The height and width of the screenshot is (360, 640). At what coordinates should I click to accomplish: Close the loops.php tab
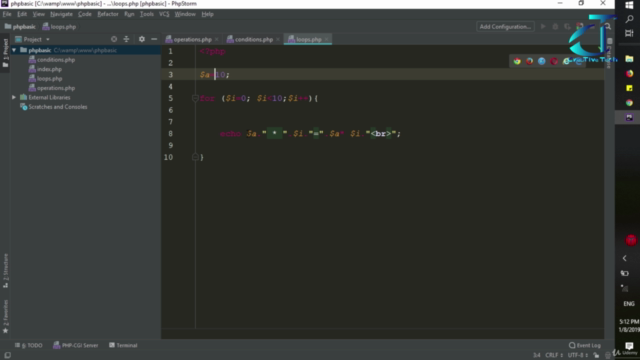[327, 40]
